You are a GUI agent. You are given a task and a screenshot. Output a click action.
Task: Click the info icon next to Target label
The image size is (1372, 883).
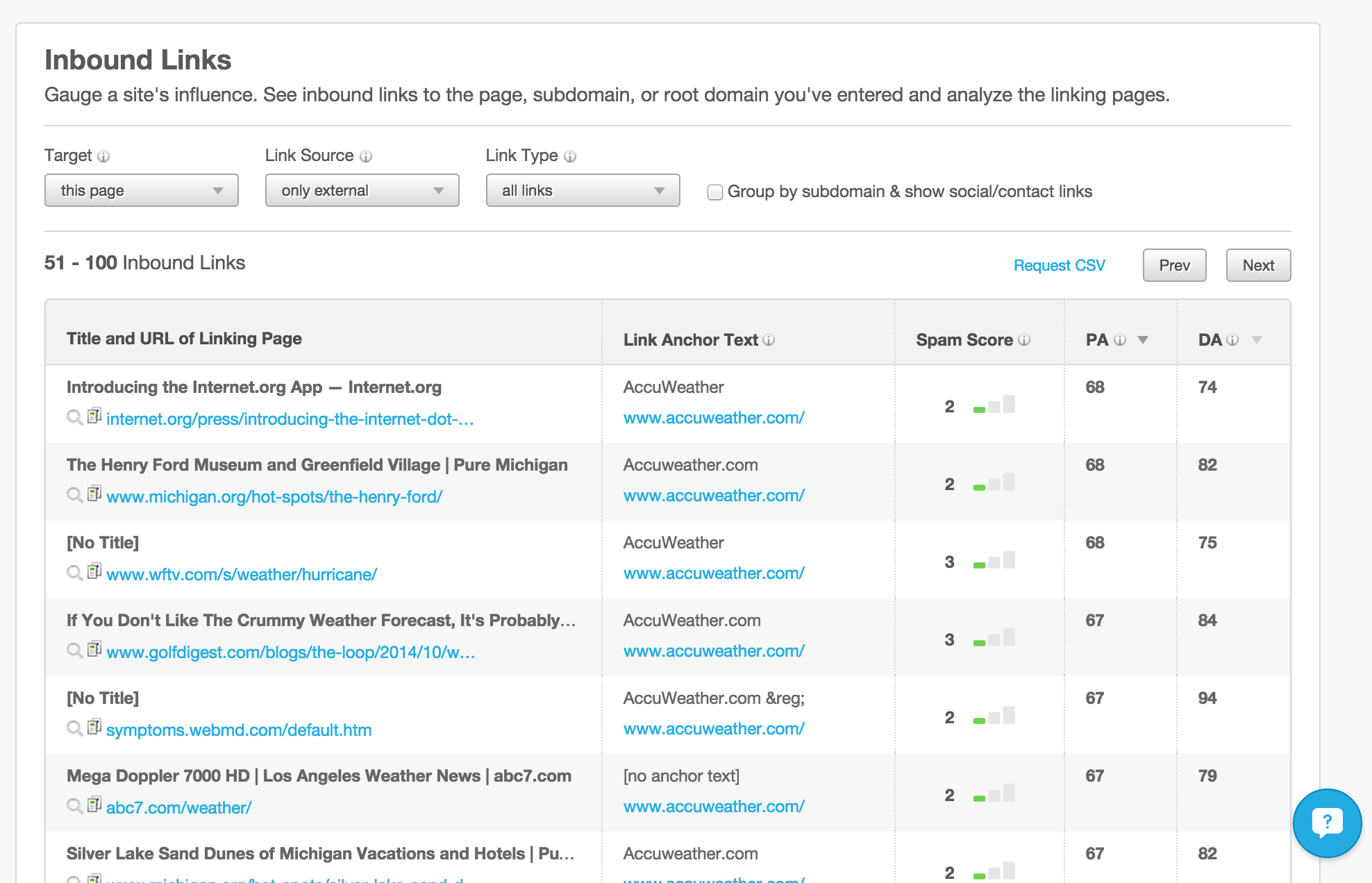pos(104,156)
